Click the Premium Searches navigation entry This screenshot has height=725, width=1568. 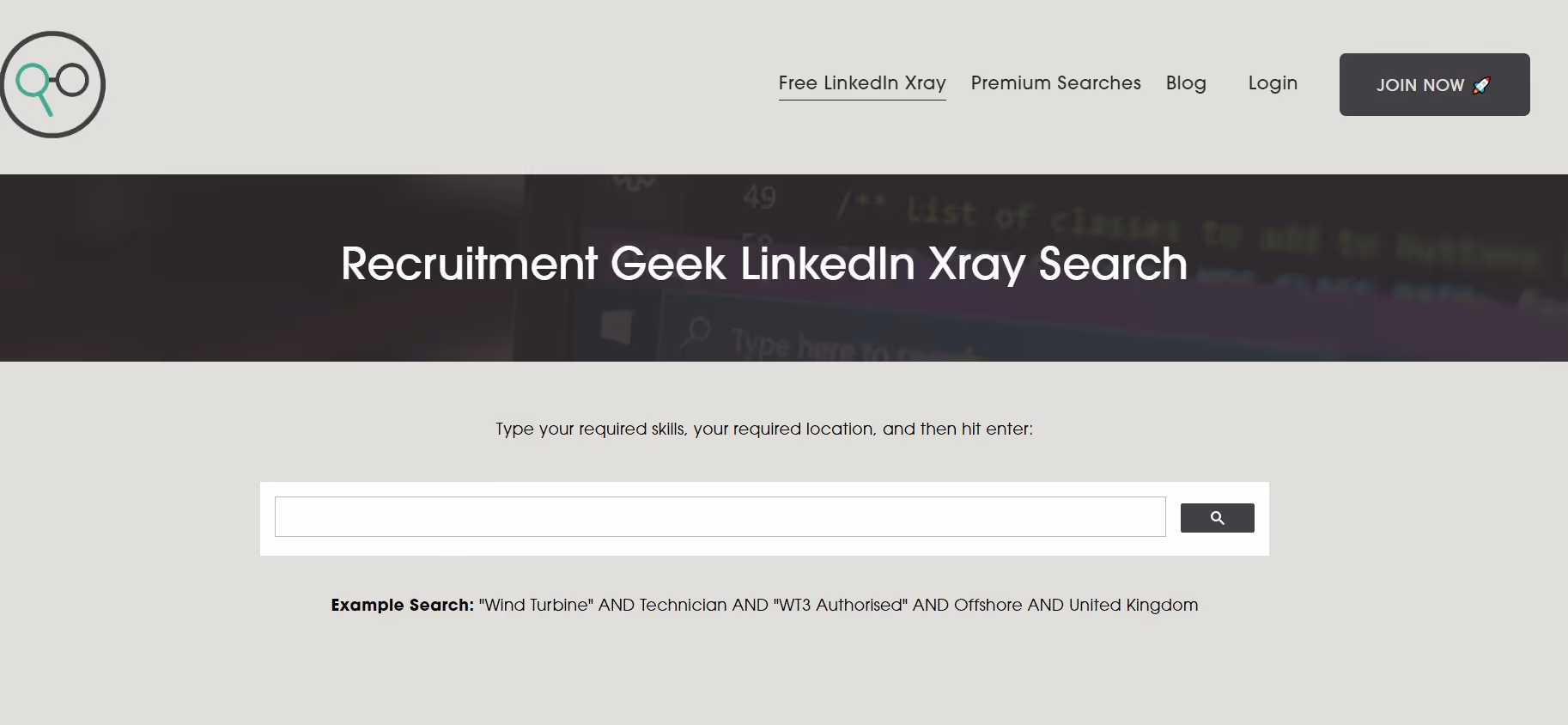pyautogui.click(x=1055, y=83)
